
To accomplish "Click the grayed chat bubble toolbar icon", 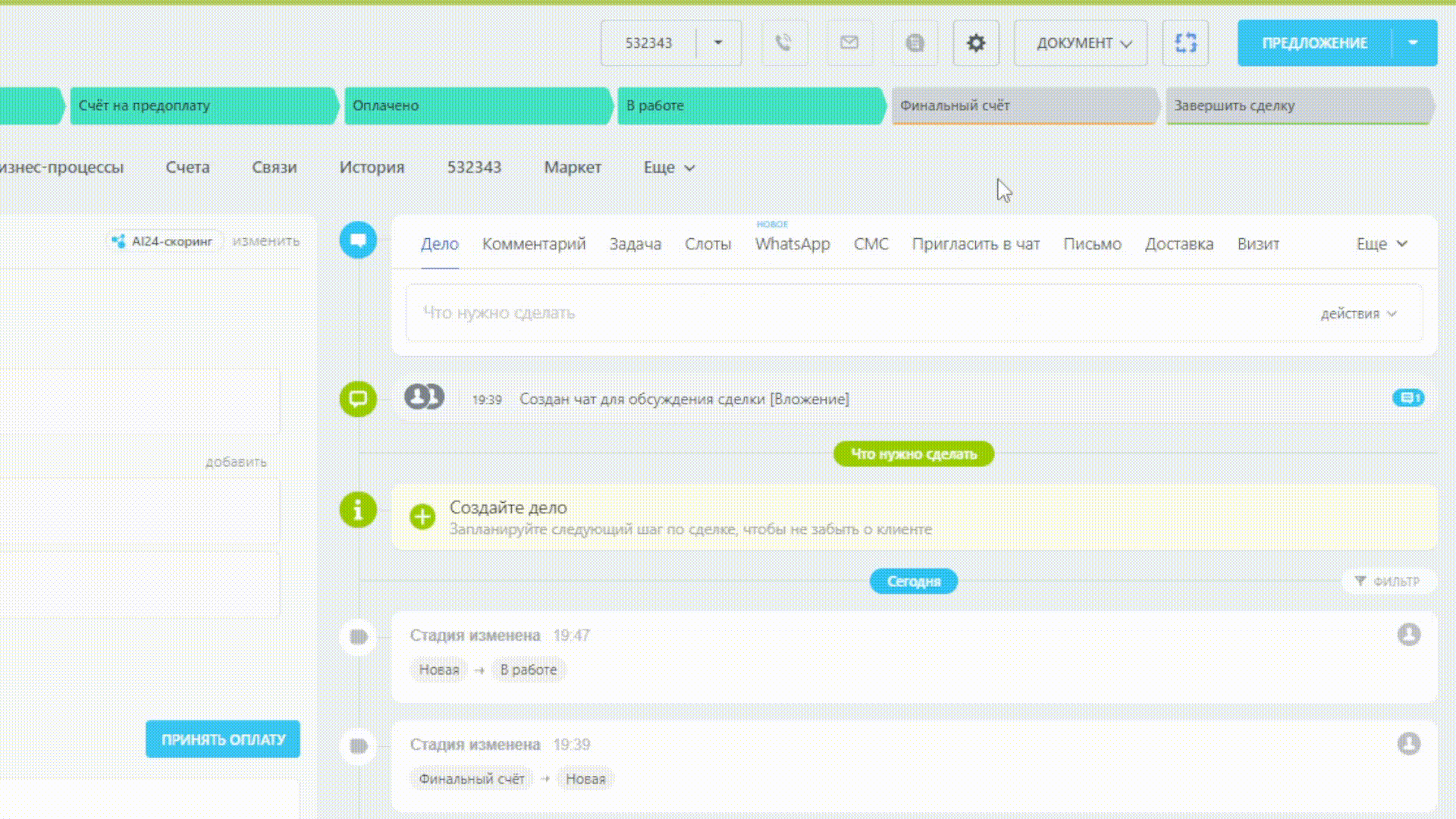I will (x=915, y=43).
